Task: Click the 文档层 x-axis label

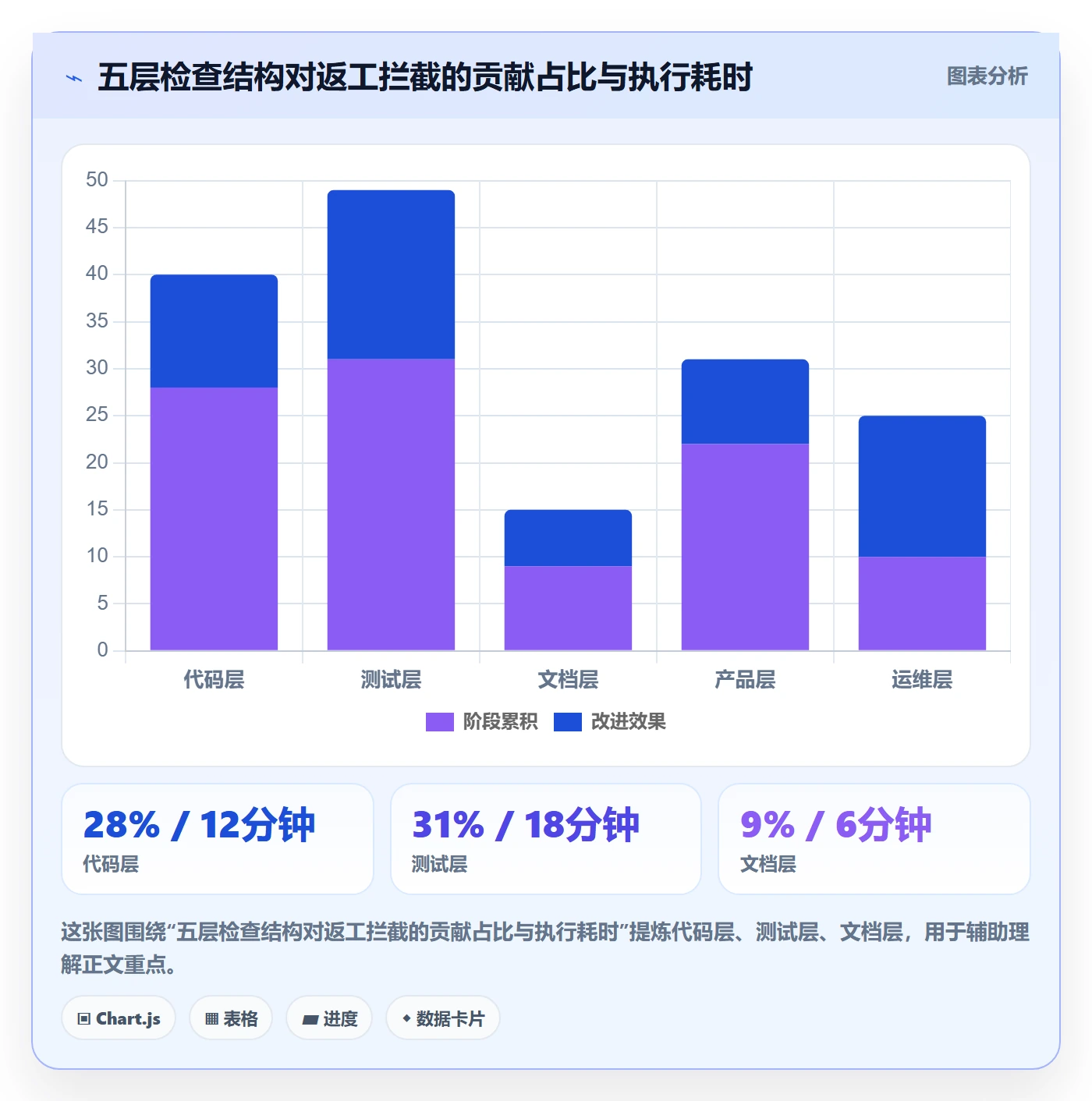Action: tap(568, 680)
